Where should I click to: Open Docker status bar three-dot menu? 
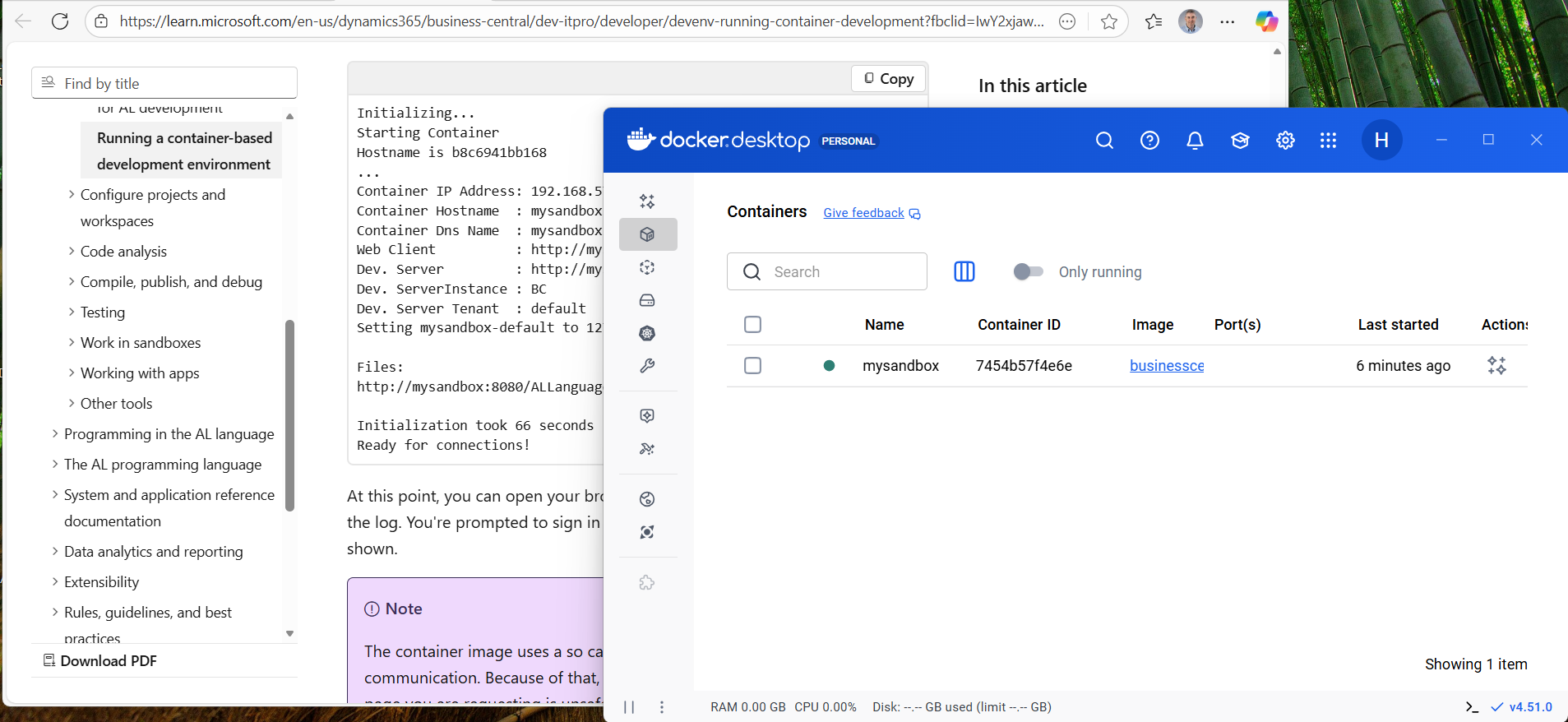tap(662, 707)
